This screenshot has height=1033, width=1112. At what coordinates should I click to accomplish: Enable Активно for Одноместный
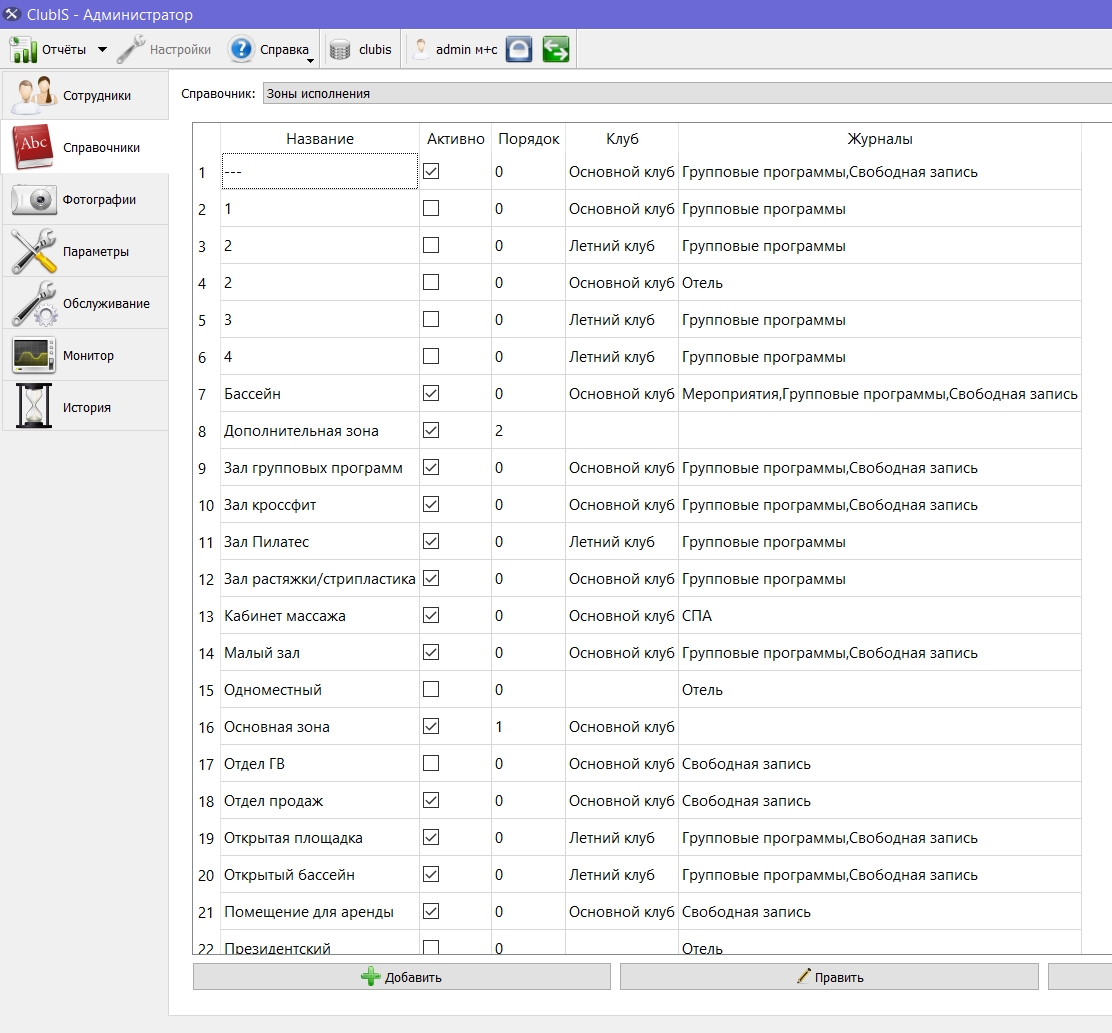click(430, 689)
